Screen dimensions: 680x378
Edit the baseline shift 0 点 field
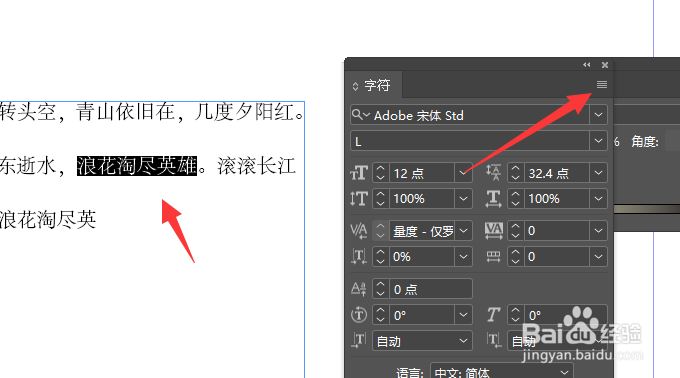pos(430,289)
